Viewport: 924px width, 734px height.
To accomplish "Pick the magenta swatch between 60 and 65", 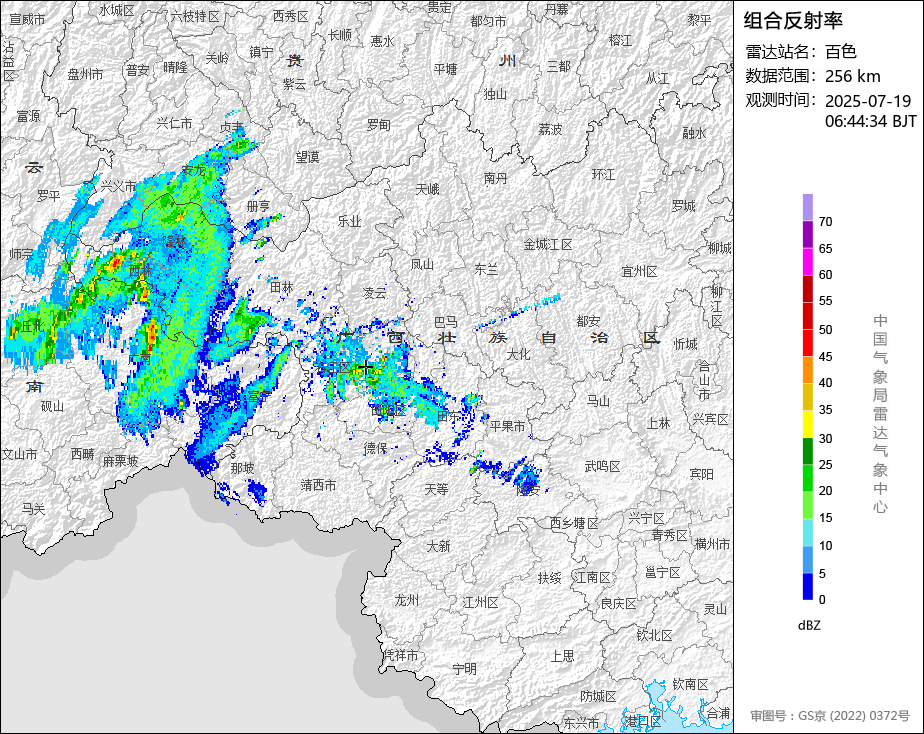I will 808,262.
